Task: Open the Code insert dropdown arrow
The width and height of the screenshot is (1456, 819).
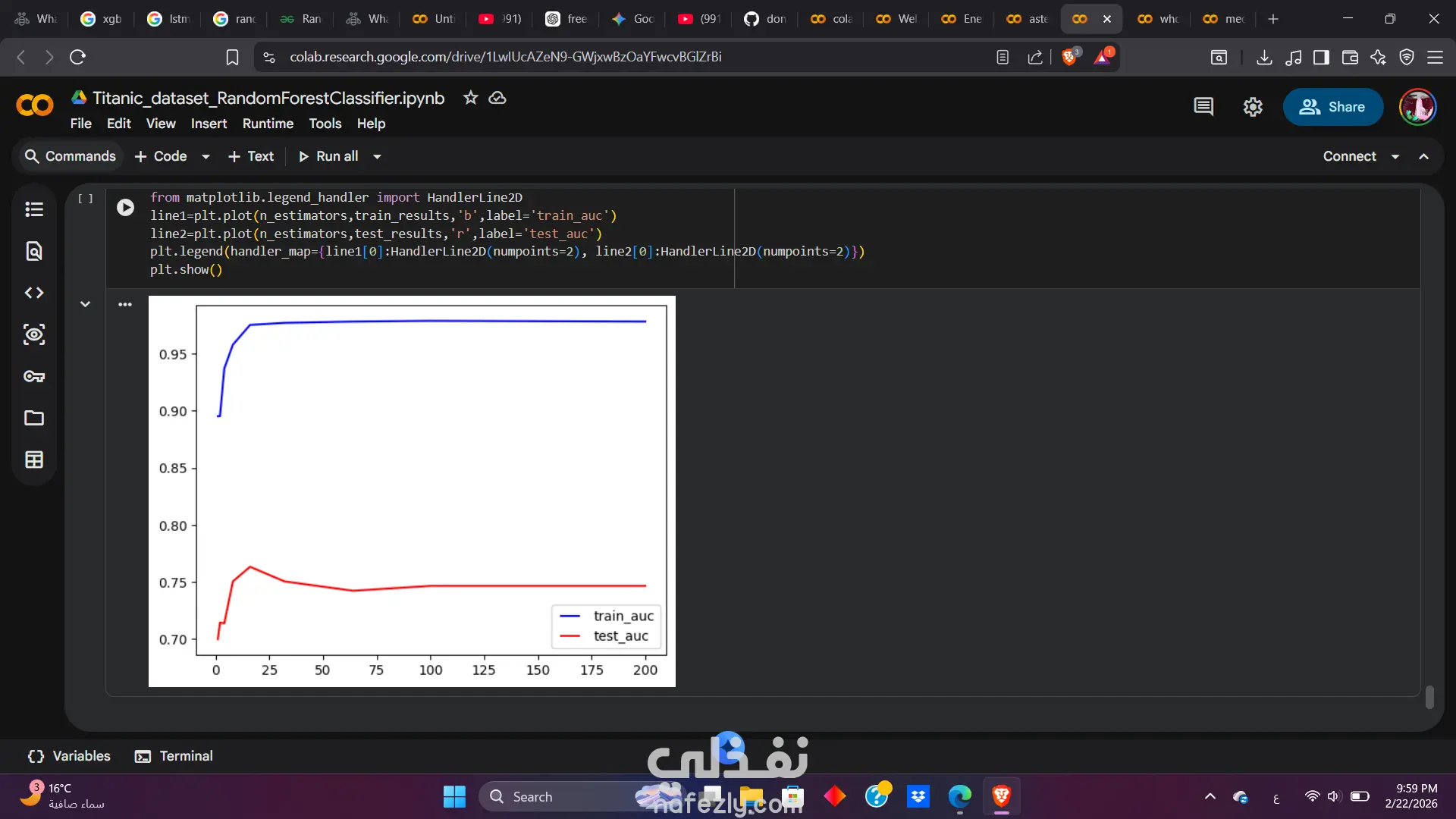Action: pyautogui.click(x=206, y=157)
